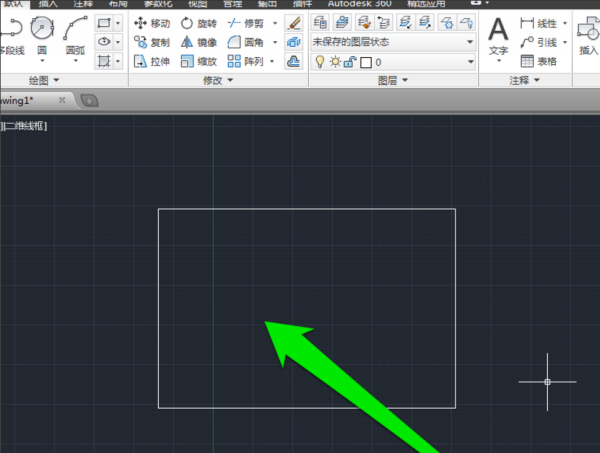Switch to the 精选应用 ribbon tab
This screenshot has width=600, height=453.
tap(426, 4)
